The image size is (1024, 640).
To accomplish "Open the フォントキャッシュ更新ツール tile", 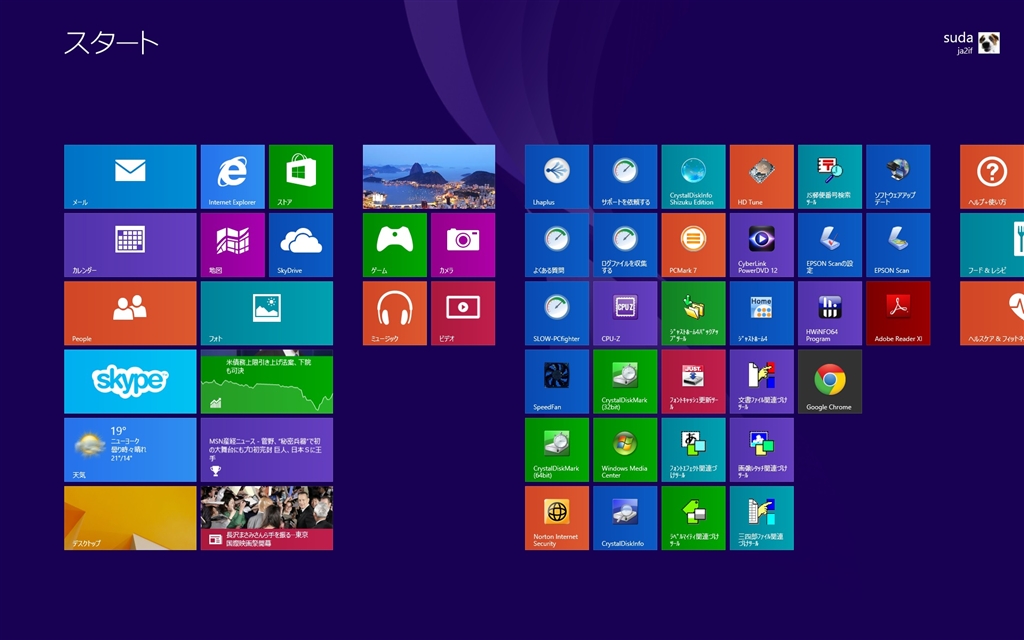I will (694, 381).
